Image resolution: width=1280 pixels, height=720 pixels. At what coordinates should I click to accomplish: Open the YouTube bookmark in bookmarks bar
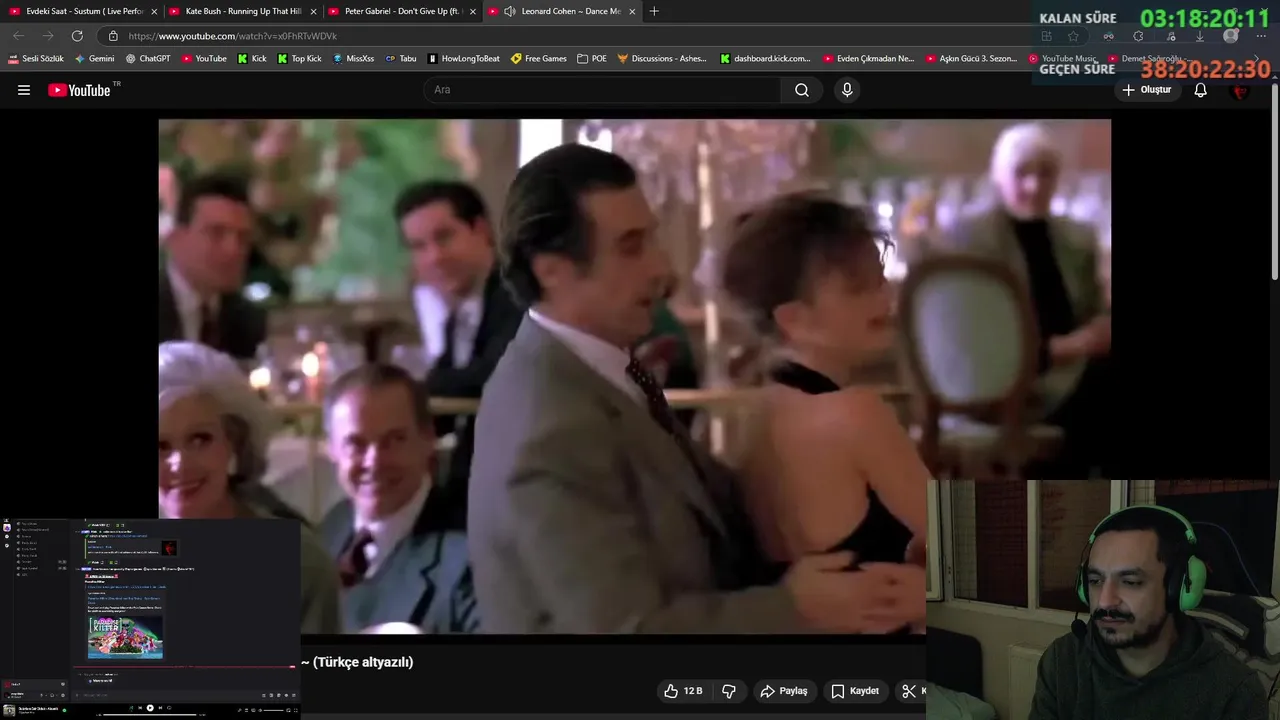[204, 59]
